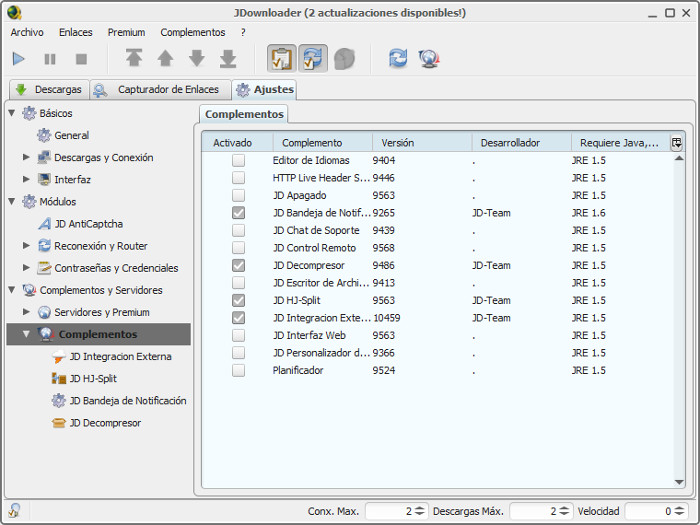Screen dimensions: 700x525
Task: Open column chooser icon in table header
Action: pos(677,142)
